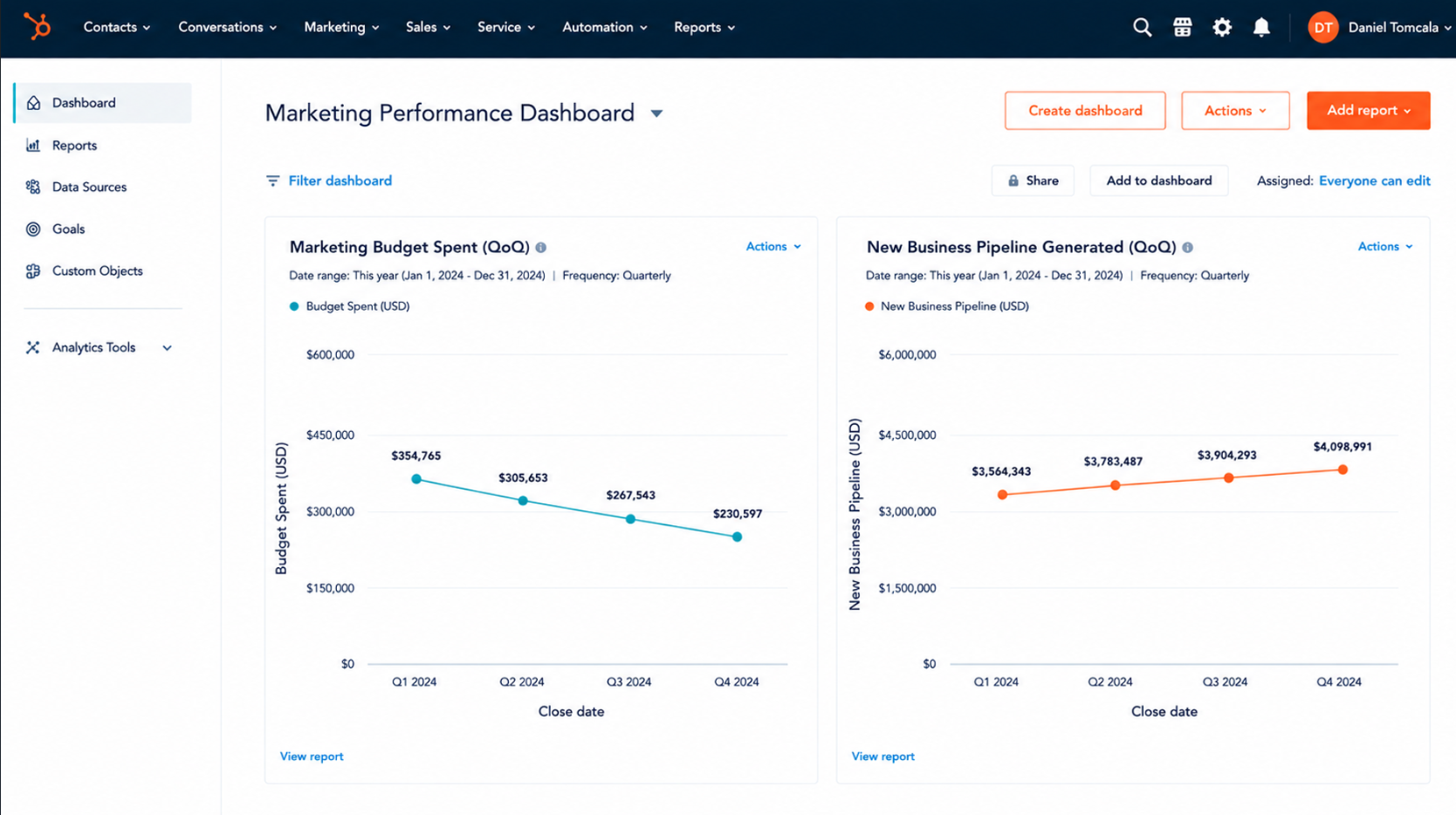Expand the Analytics Tools section

point(167,348)
